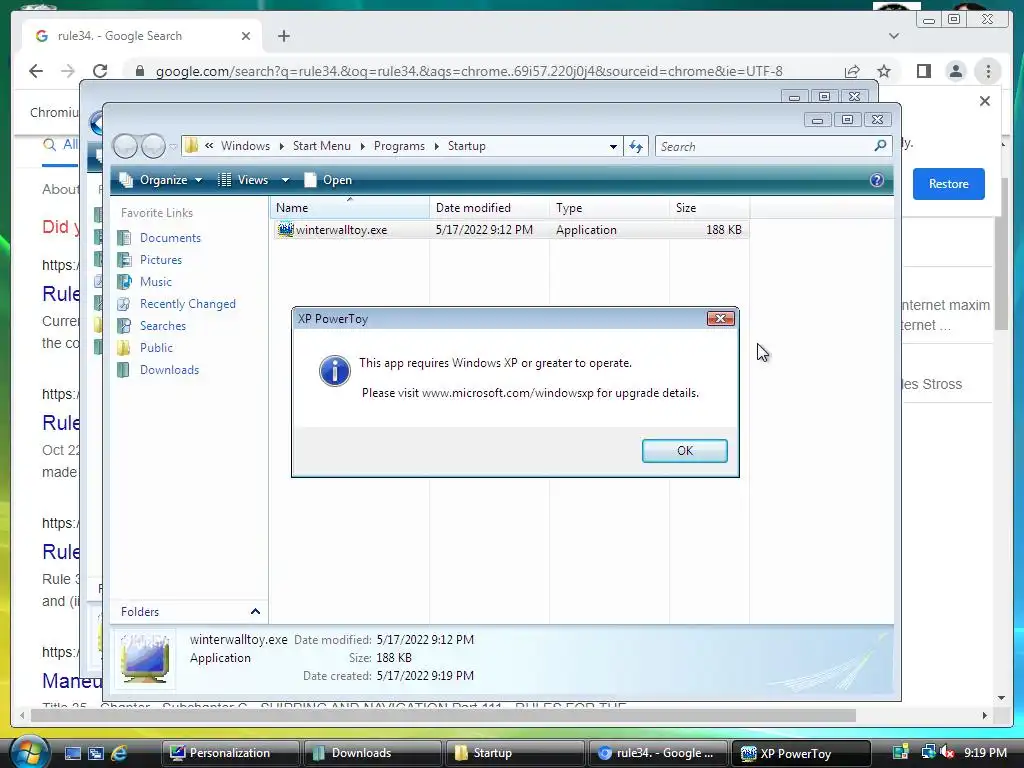This screenshot has width=1024, height=768.
Task: Click the blue information icon in dialog
Action: pyautogui.click(x=334, y=371)
